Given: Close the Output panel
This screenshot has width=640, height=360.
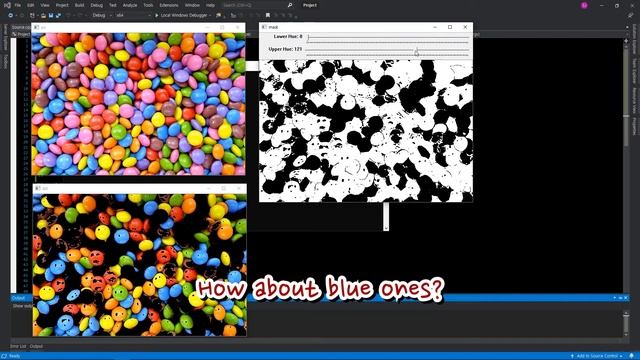Looking at the screenshot, I should point(626,298).
